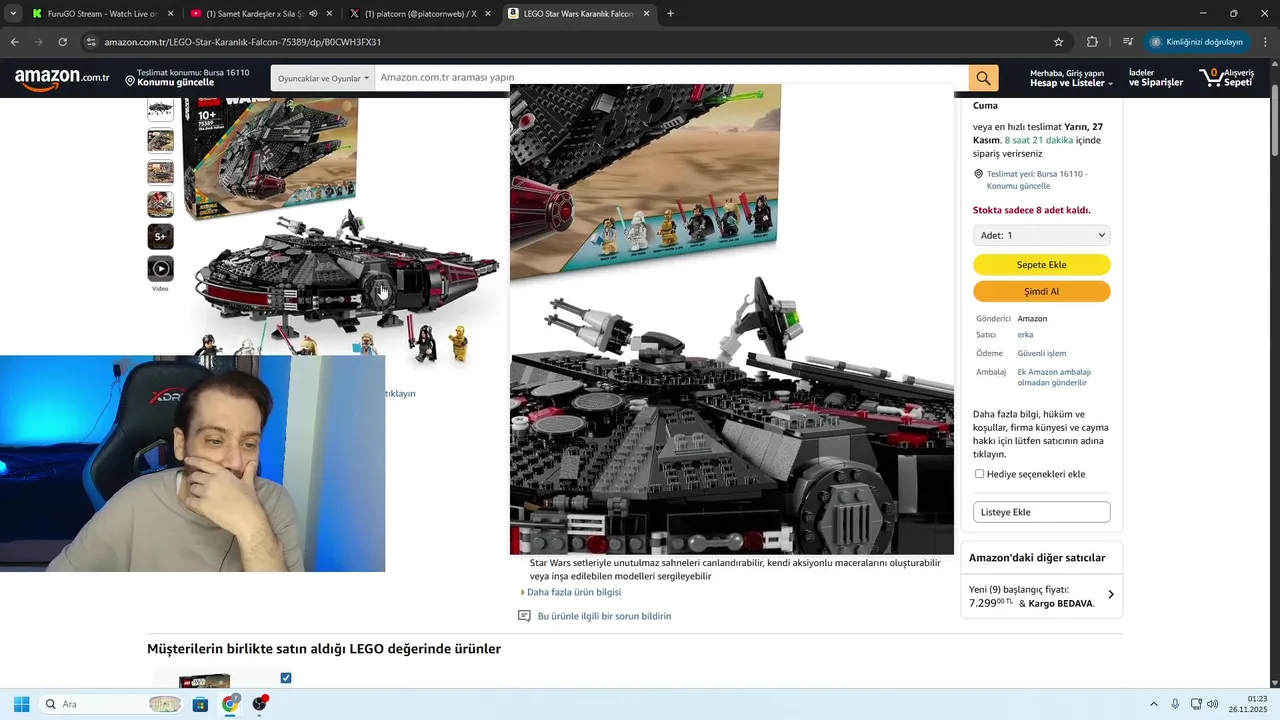The width and height of the screenshot is (1280, 720).
Task: Open the Oyuncaklar ve Oyunlar search category dropdown
Action: point(323,78)
